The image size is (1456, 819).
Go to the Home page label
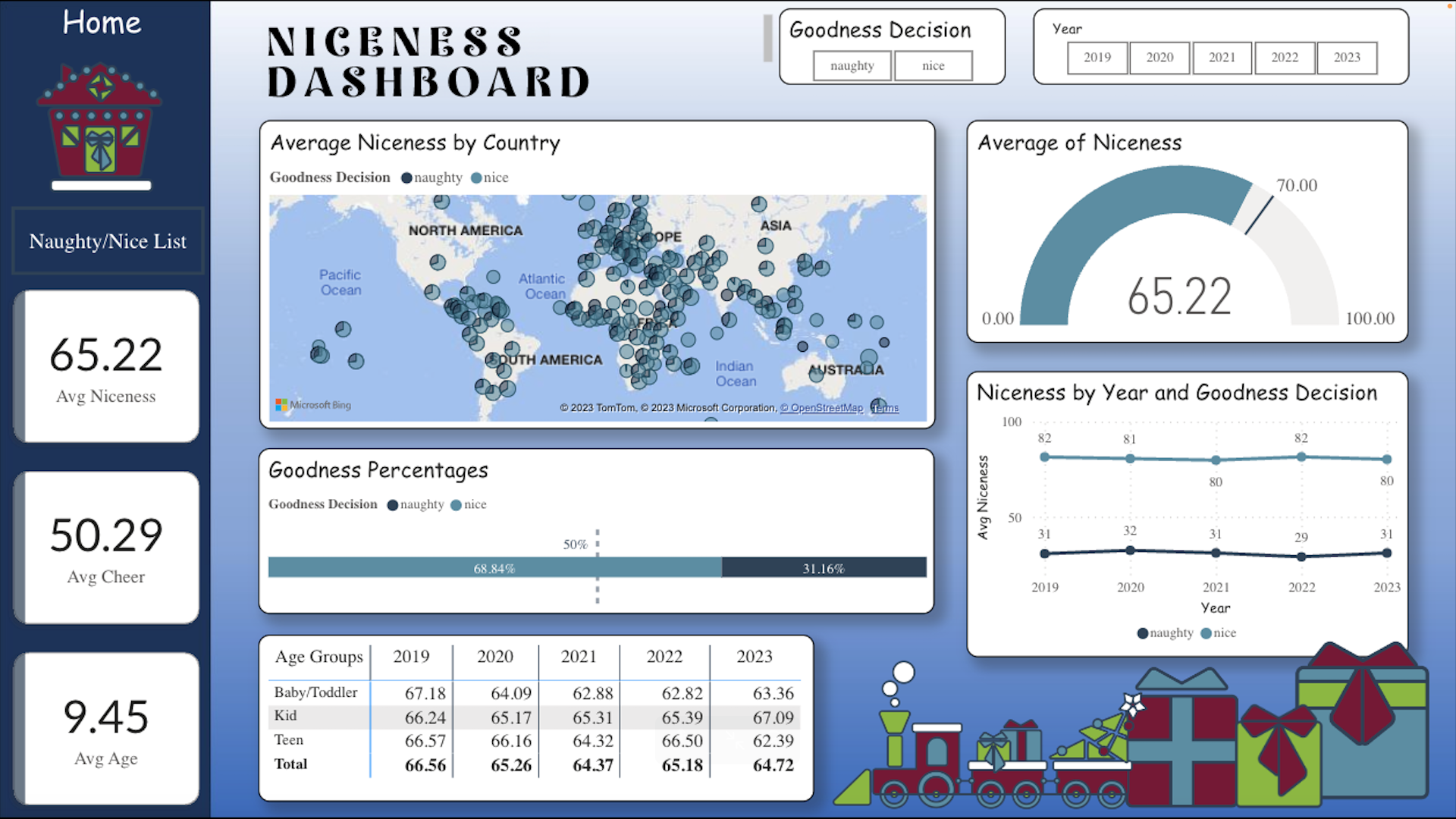102,23
